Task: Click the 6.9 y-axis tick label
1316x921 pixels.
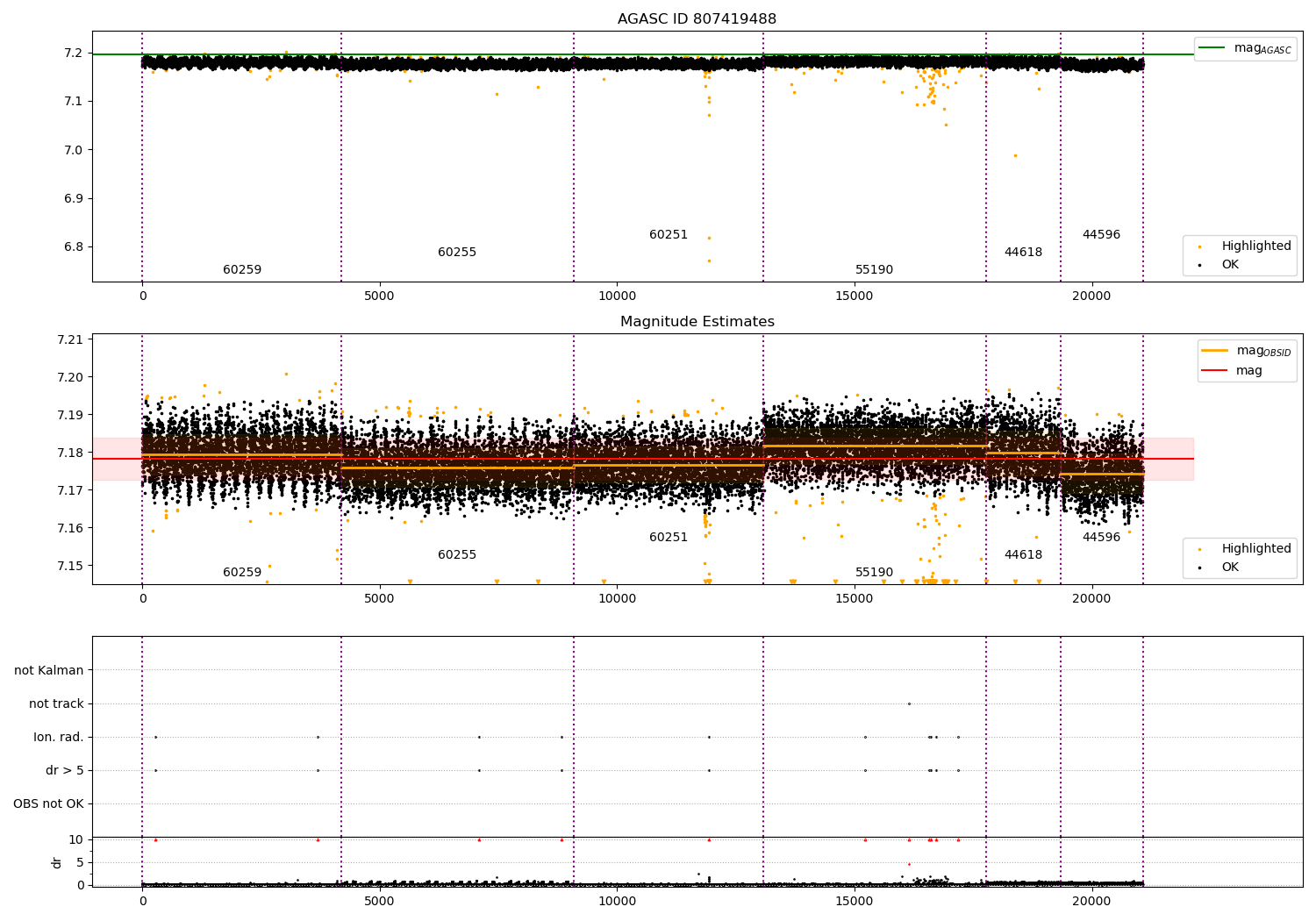Action: [73, 198]
